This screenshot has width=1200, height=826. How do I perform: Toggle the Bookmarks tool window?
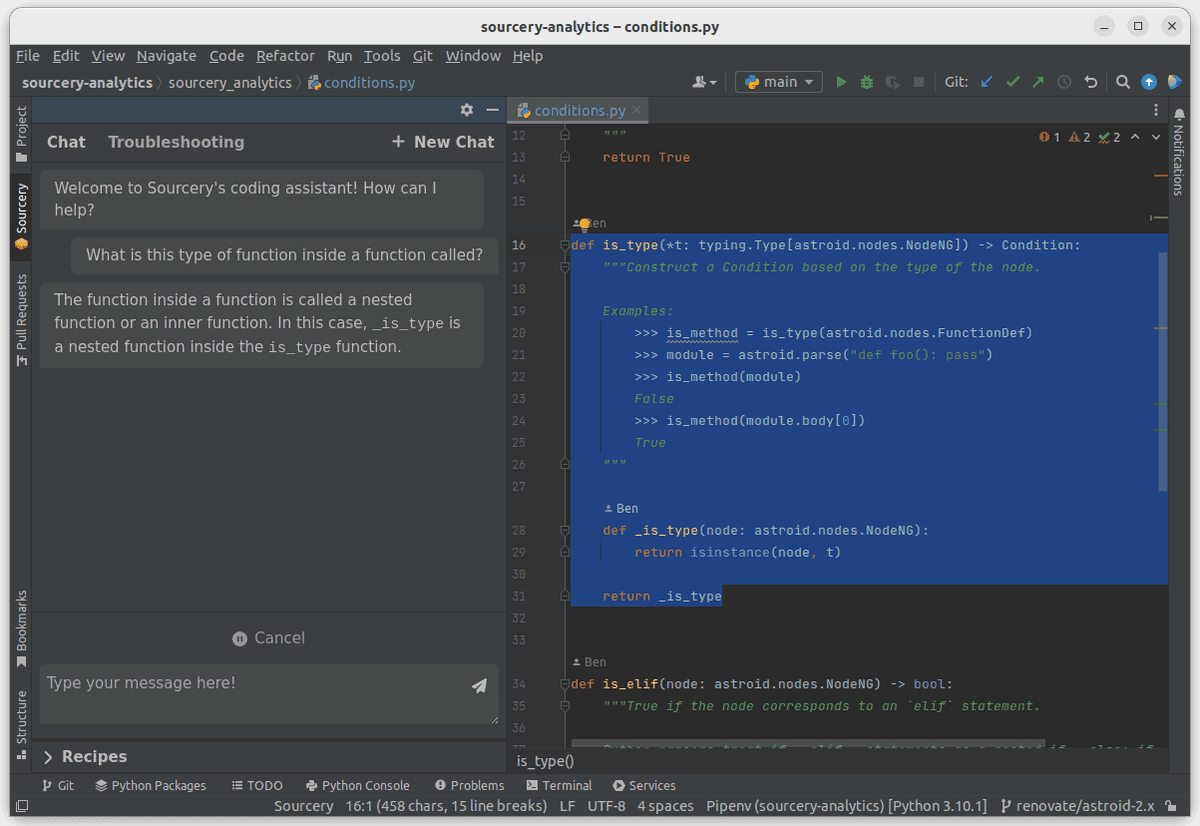click(x=21, y=629)
